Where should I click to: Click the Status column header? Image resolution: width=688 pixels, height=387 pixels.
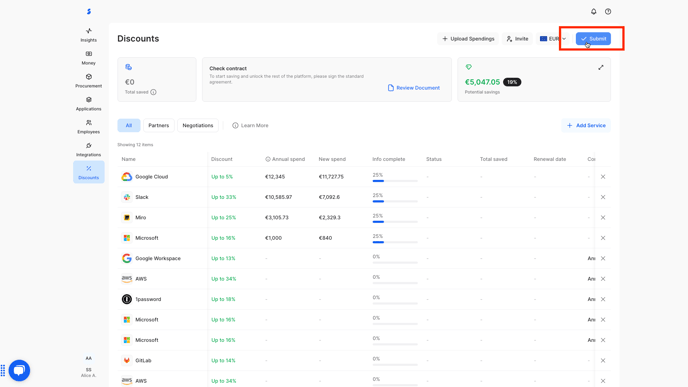434,159
